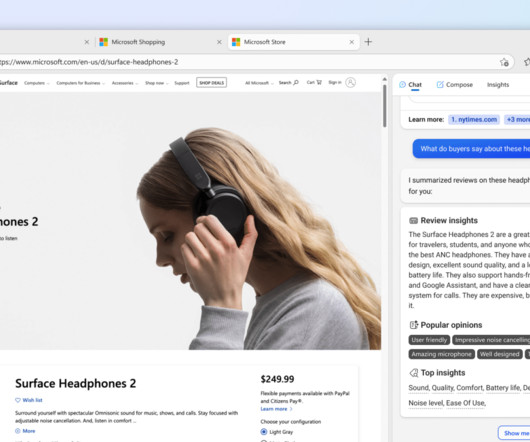The height and width of the screenshot is (442, 530).
Task: Click the favorites star icon in address bar
Action: coord(504,62)
